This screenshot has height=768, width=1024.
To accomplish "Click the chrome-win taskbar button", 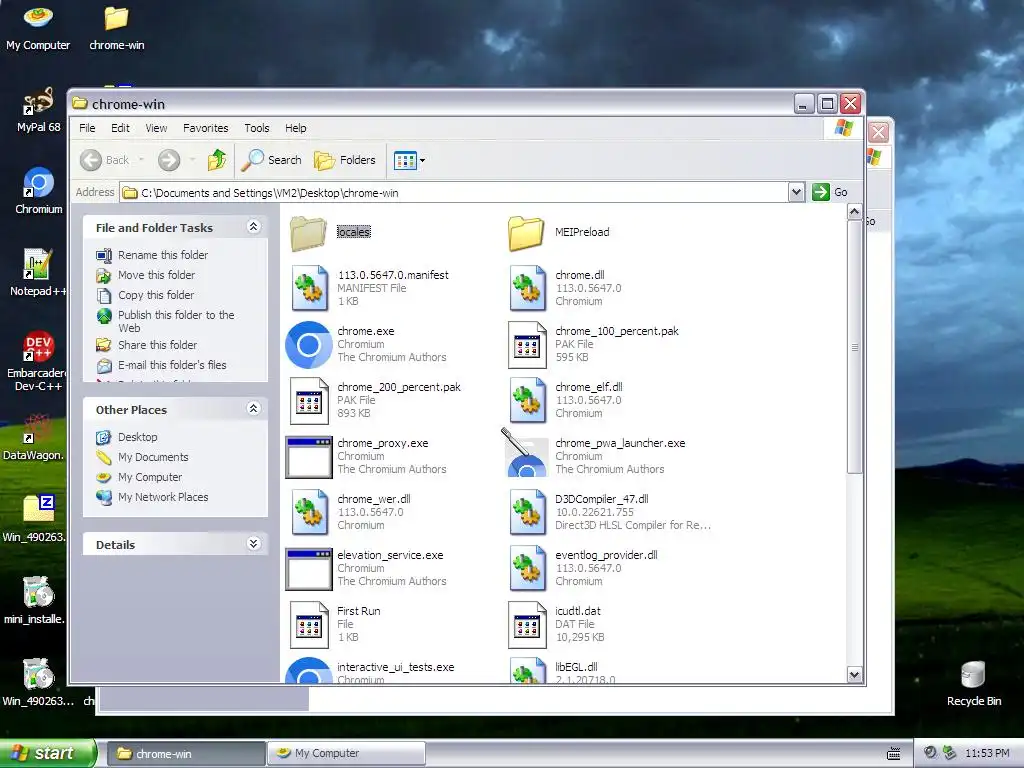I will [x=185, y=753].
